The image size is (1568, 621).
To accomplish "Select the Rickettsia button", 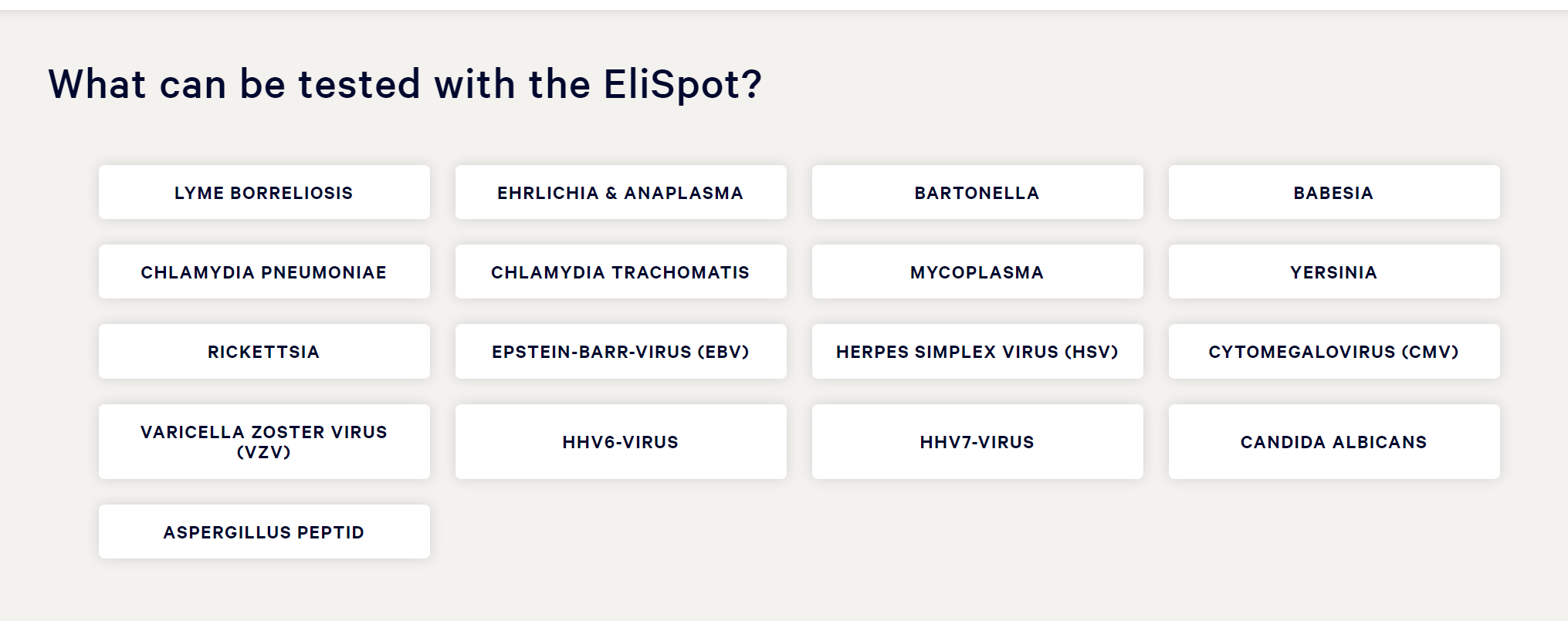I will tap(264, 351).
